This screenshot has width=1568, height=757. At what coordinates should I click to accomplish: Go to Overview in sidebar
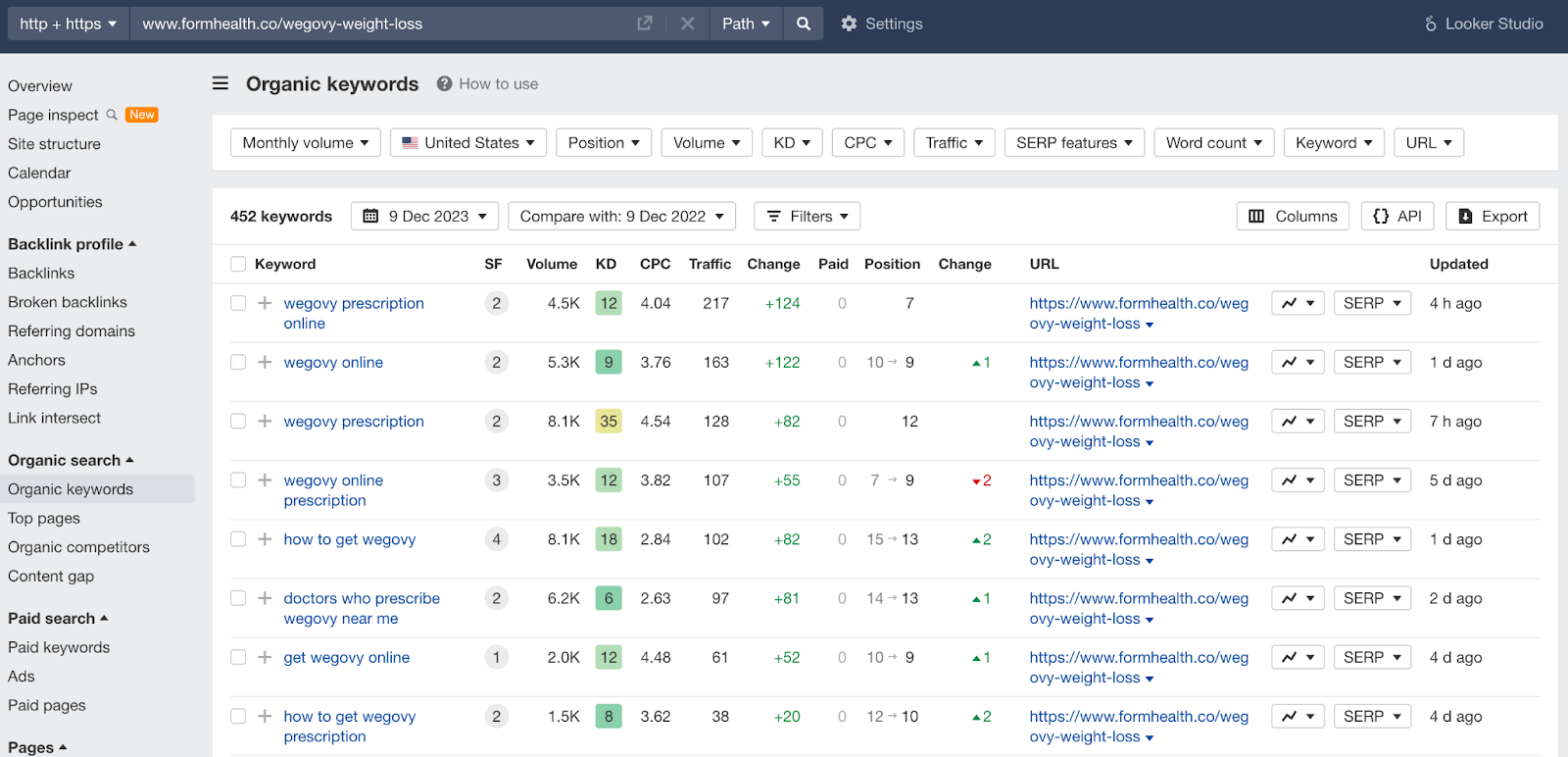point(40,86)
